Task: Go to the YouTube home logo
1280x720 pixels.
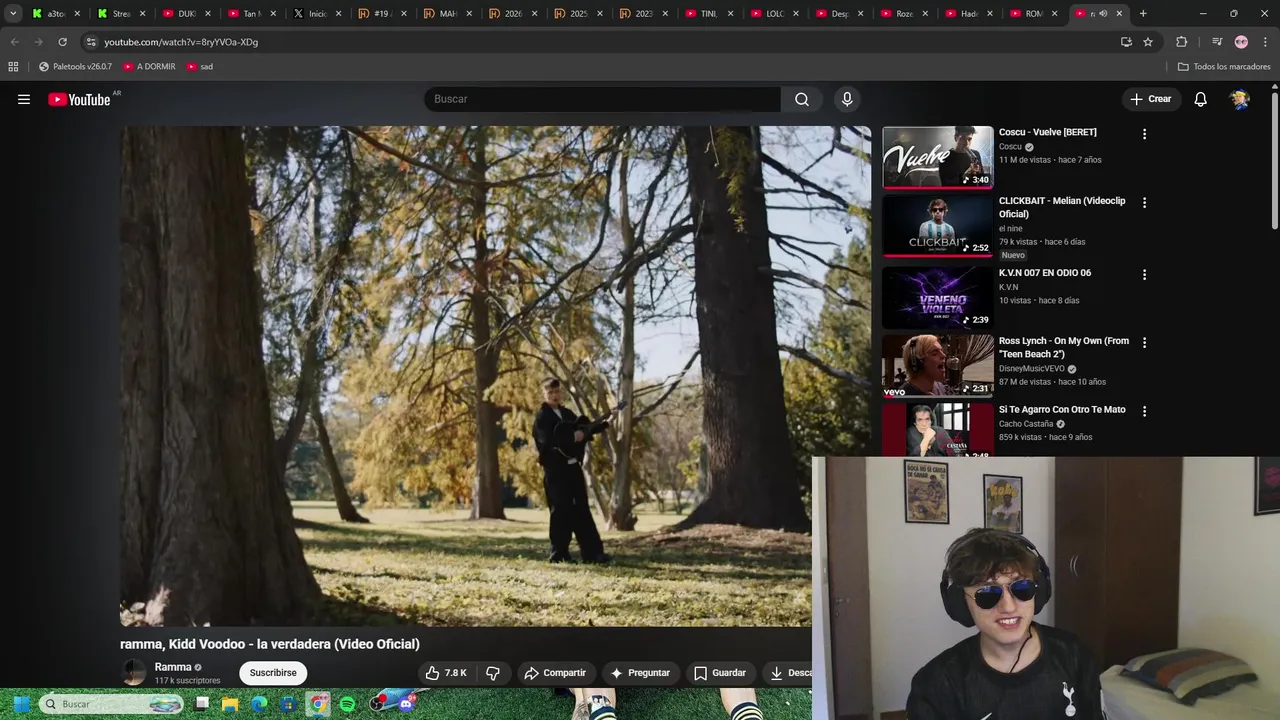Action: click(x=79, y=99)
